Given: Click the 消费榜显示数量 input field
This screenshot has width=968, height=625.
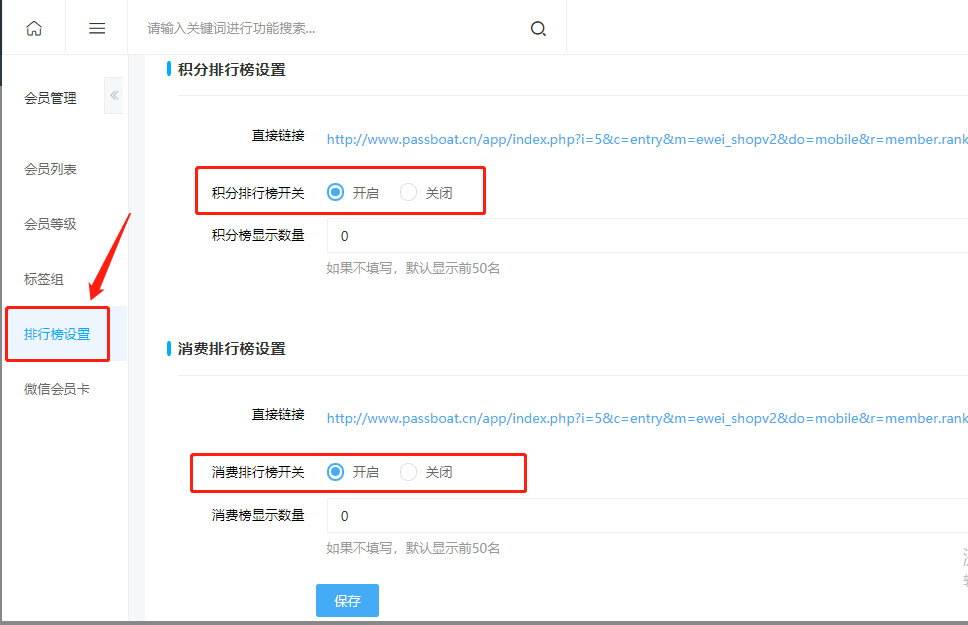Looking at the screenshot, I should click(x=647, y=516).
